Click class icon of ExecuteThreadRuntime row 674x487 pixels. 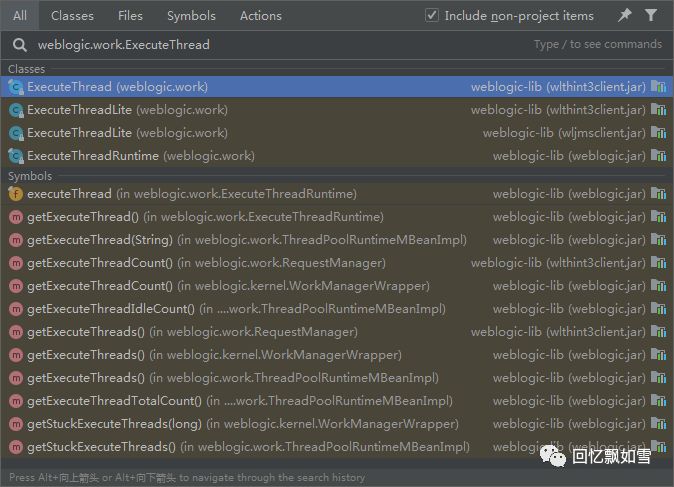click(x=16, y=156)
